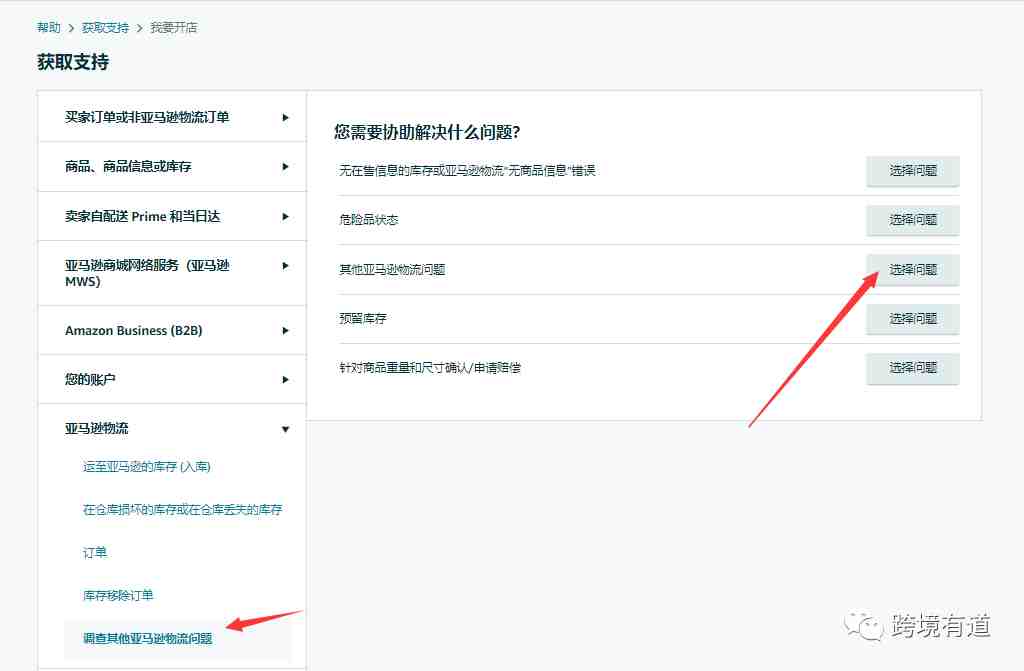
Task: Click the 您需要协助解决什么问题? heading
Action: 427,132
